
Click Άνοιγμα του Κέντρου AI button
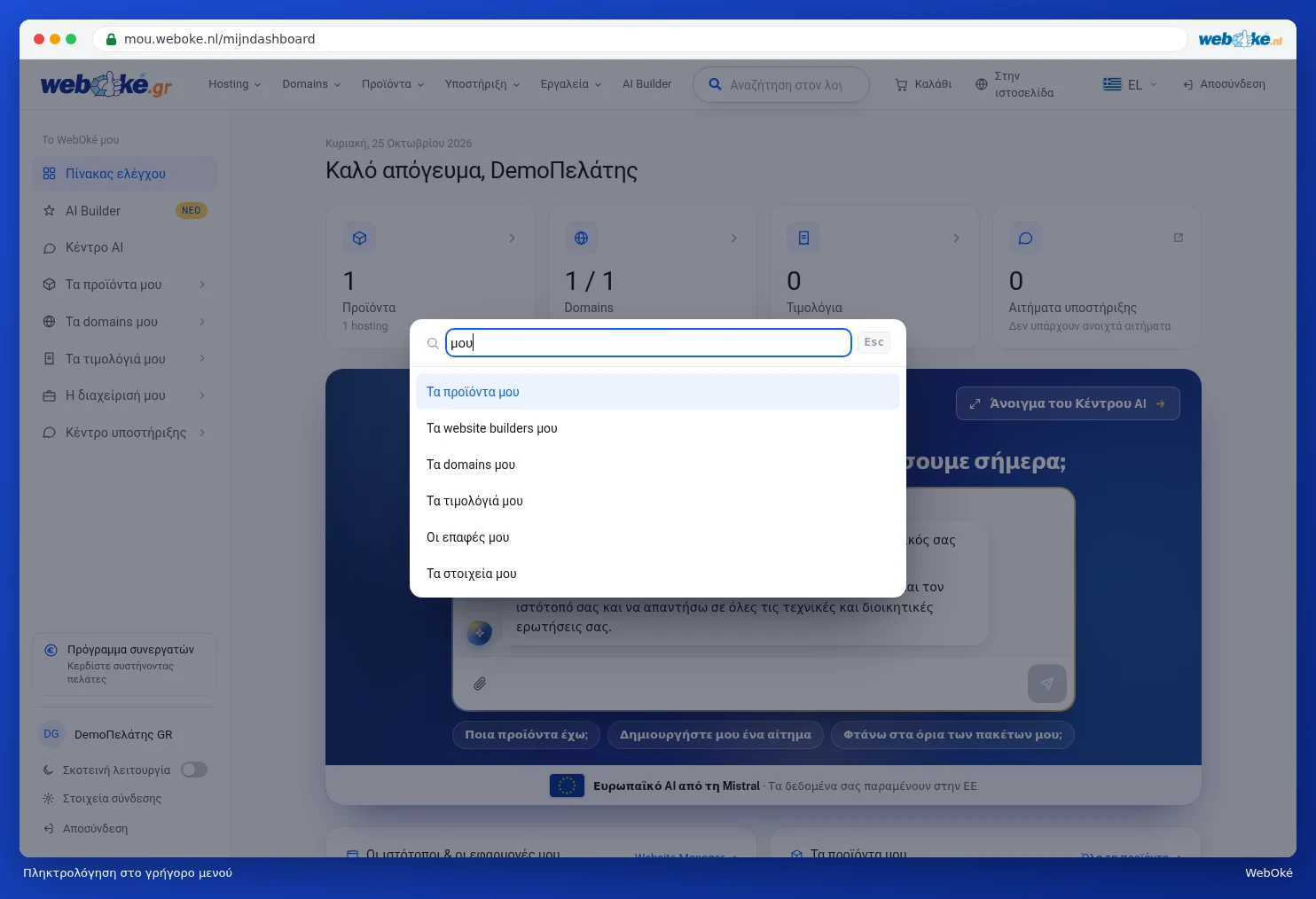(x=1068, y=403)
